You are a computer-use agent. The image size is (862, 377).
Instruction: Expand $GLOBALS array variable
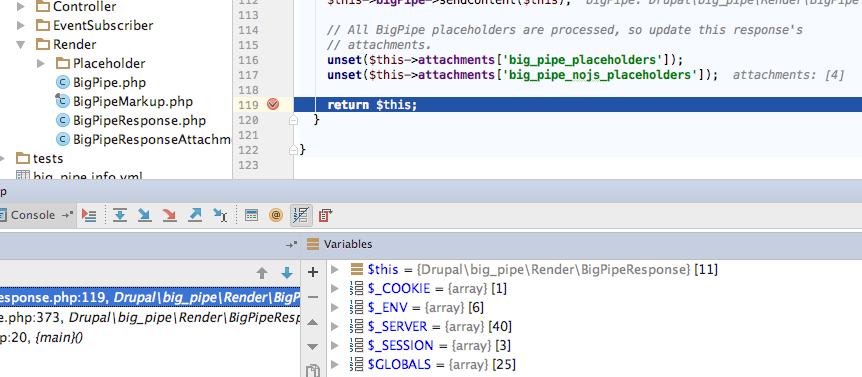334,364
